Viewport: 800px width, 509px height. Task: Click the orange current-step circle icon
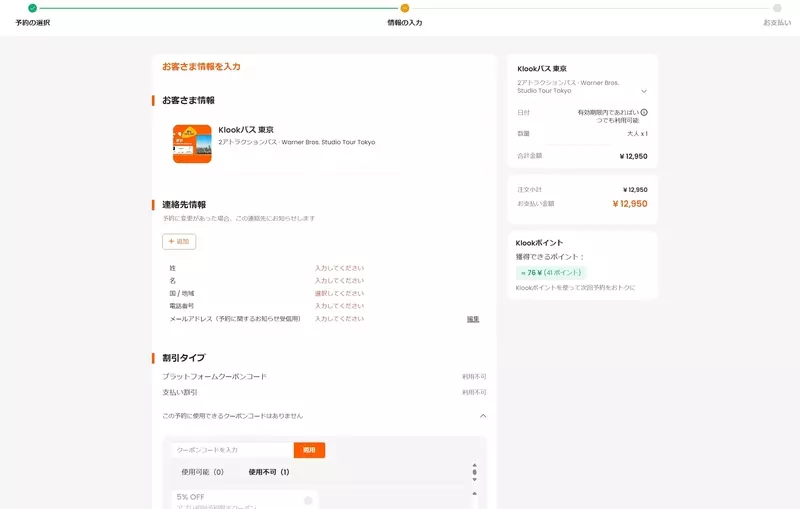tap(405, 8)
